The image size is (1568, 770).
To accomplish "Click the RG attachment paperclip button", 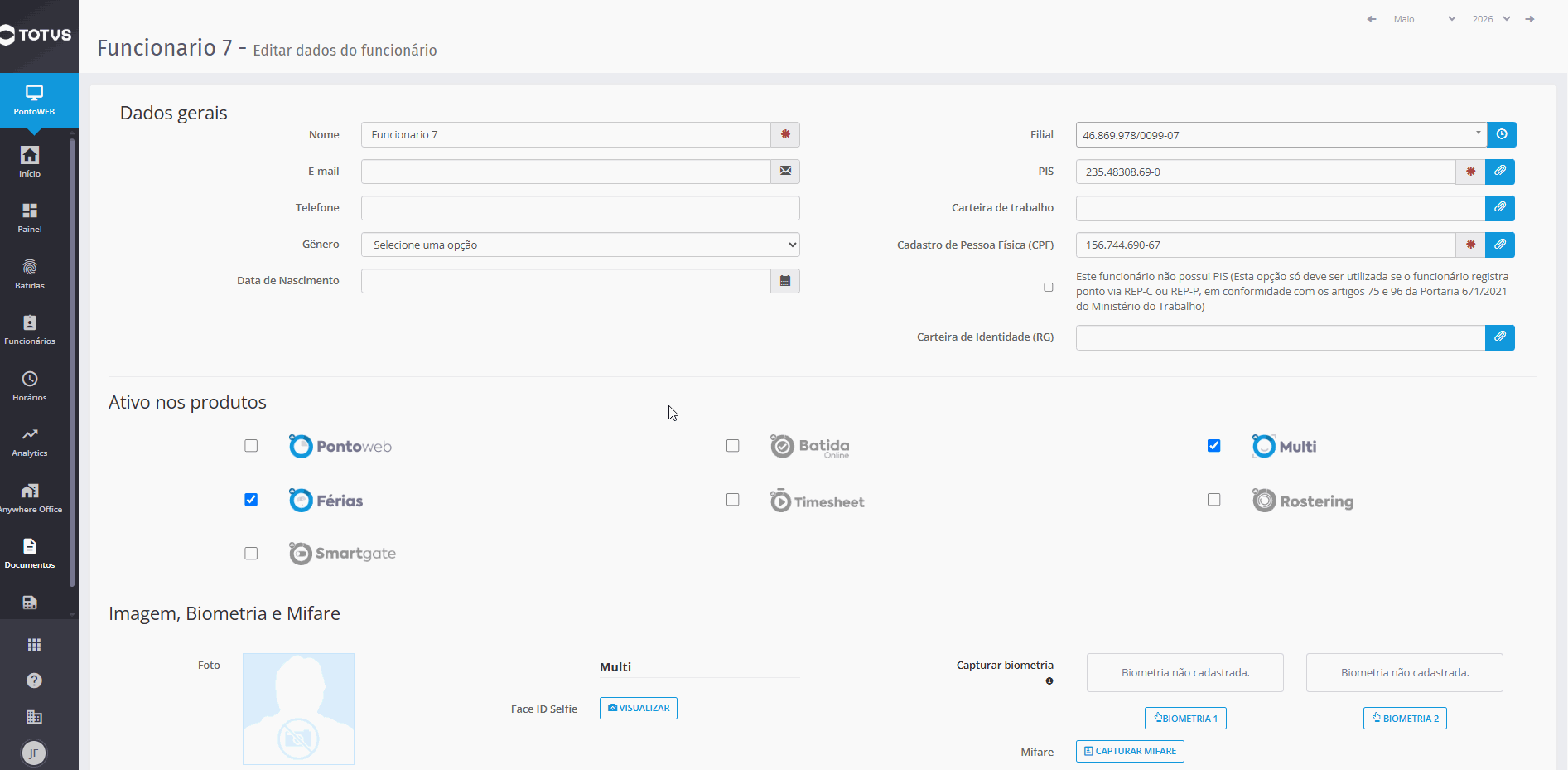I will 1500,337.
